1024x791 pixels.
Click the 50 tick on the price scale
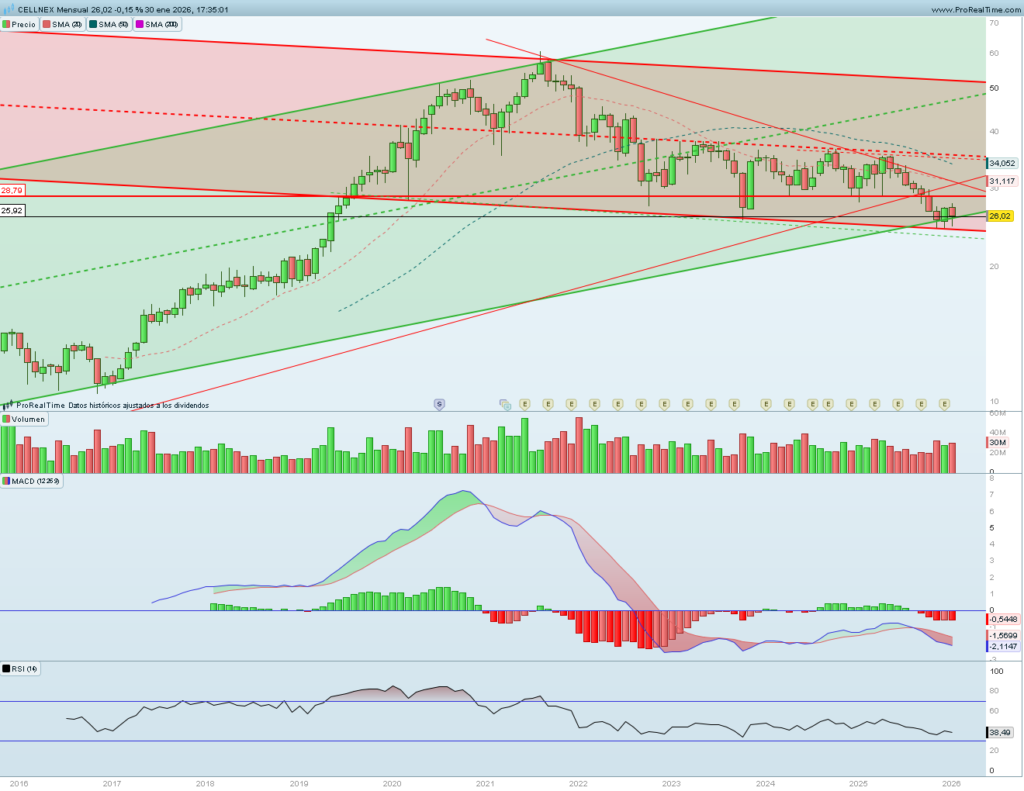point(994,88)
